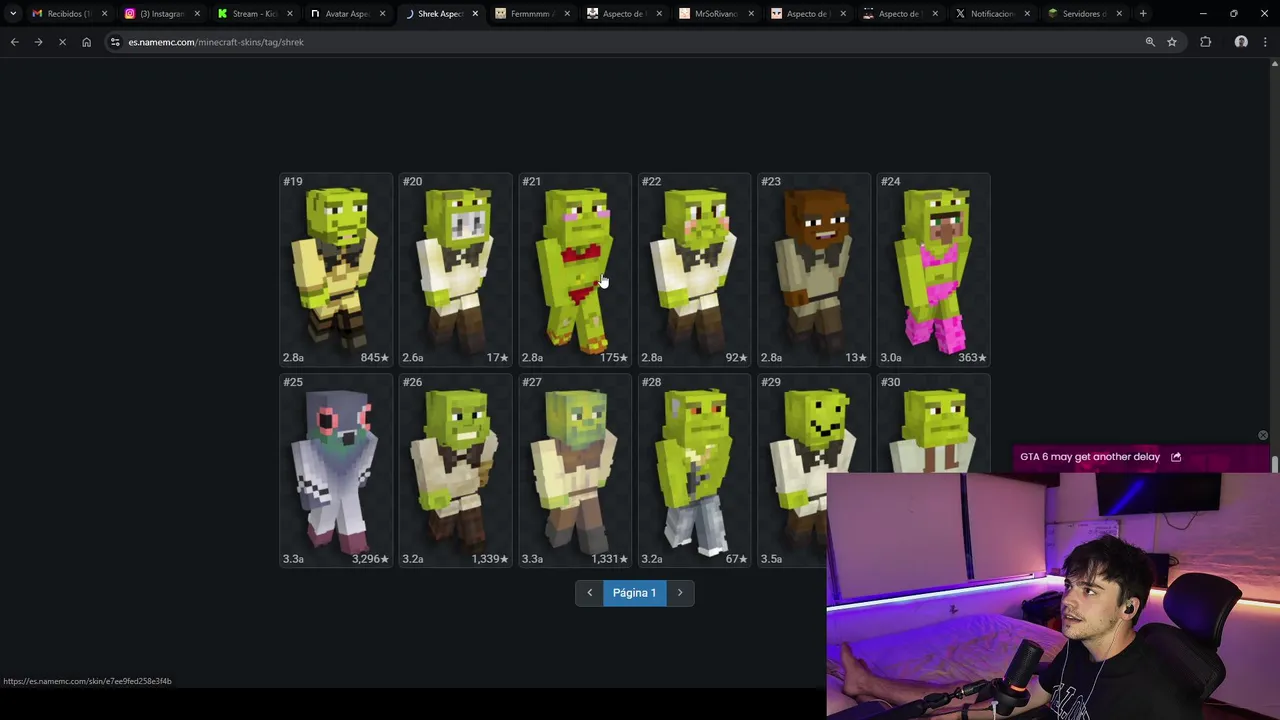1280x720 pixels.
Task: Go to previous page arrow
Action: [x=589, y=593]
